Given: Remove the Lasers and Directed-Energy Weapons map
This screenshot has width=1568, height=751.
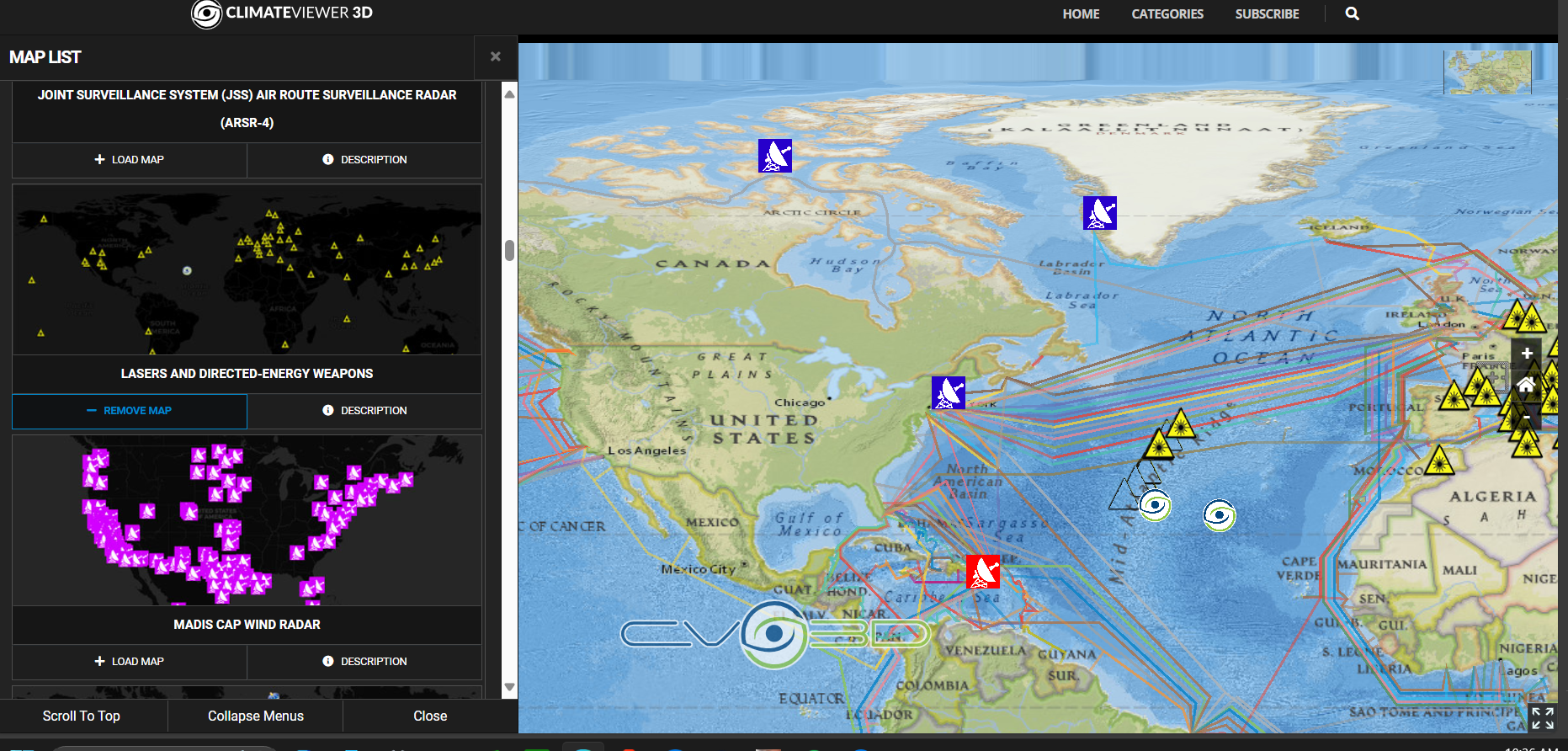Looking at the screenshot, I should pyautogui.click(x=130, y=411).
